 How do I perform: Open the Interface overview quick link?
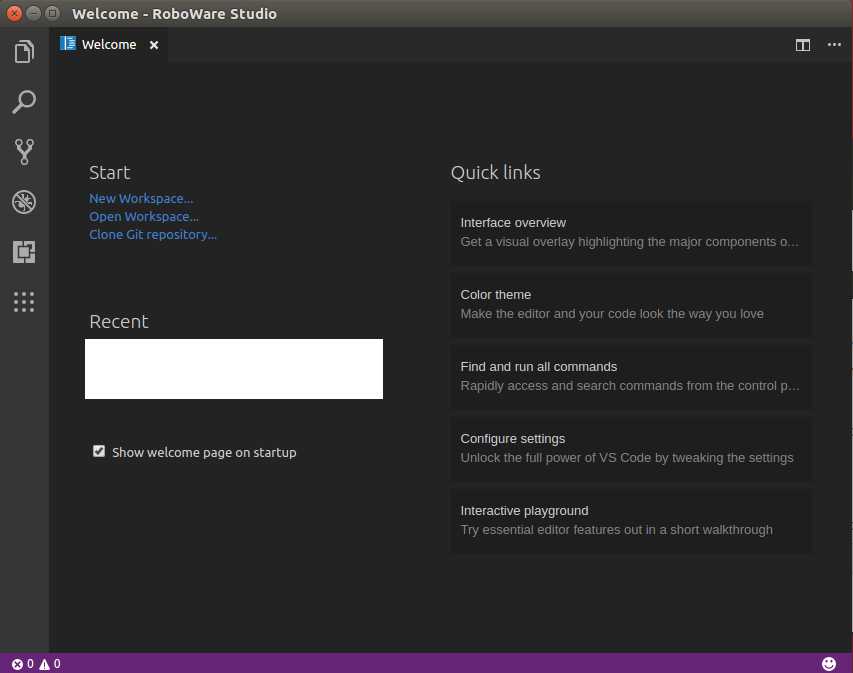pos(631,232)
